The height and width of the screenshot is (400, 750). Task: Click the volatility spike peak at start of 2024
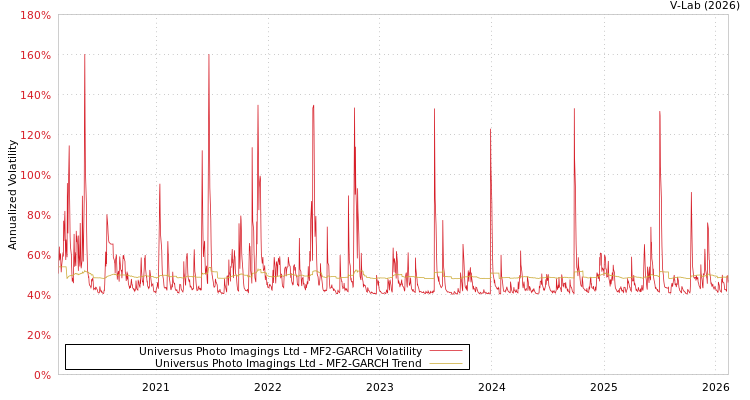(x=490, y=130)
